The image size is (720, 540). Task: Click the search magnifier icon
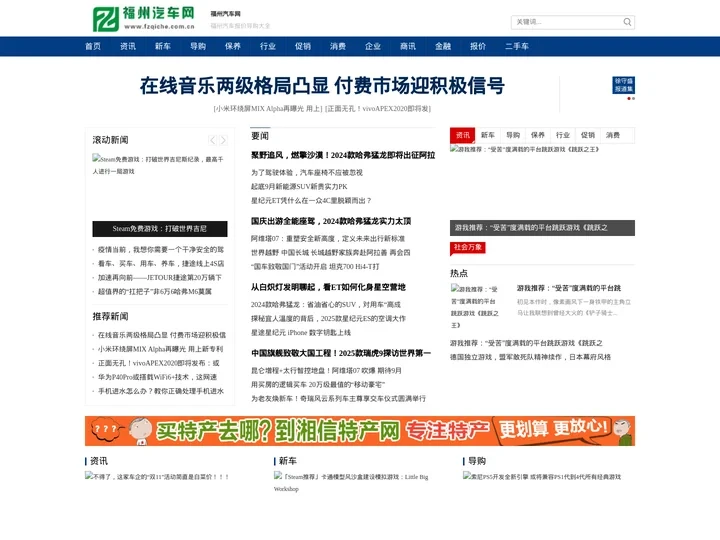pyautogui.click(x=627, y=22)
